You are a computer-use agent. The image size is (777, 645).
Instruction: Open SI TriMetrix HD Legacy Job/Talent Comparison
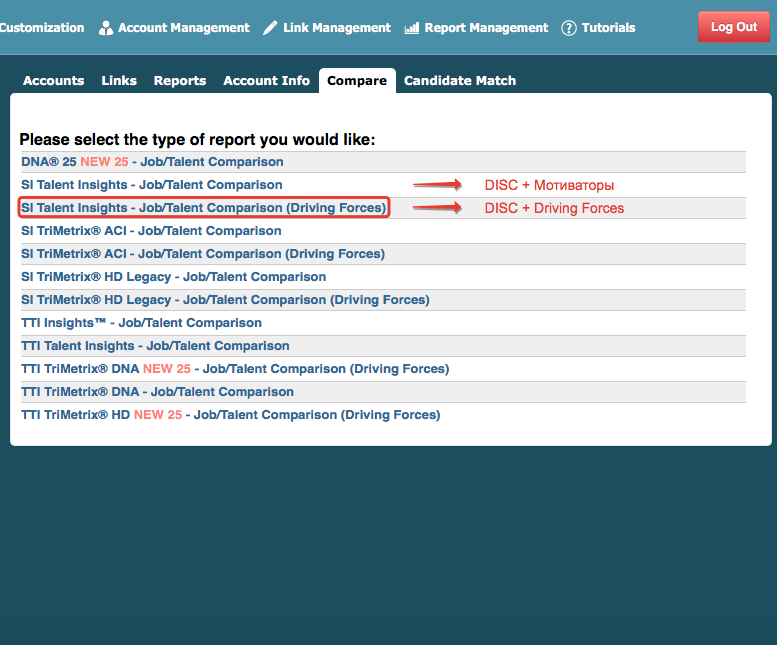[x=173, y=277]
